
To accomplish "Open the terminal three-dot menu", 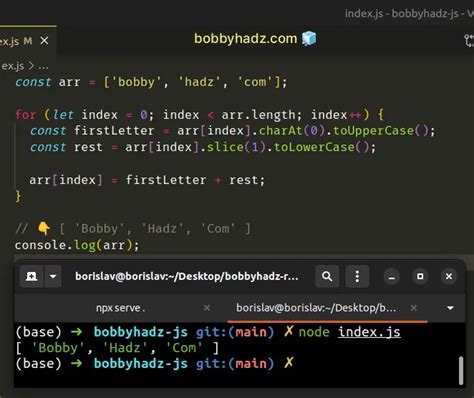I will coord(357,276).
